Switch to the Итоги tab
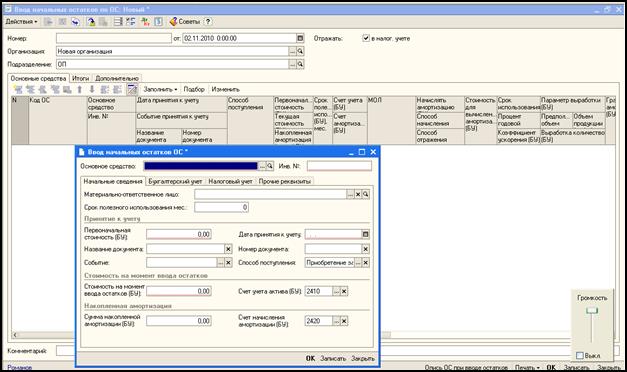The height and width of the screenshot is (372, 627). 80,78
